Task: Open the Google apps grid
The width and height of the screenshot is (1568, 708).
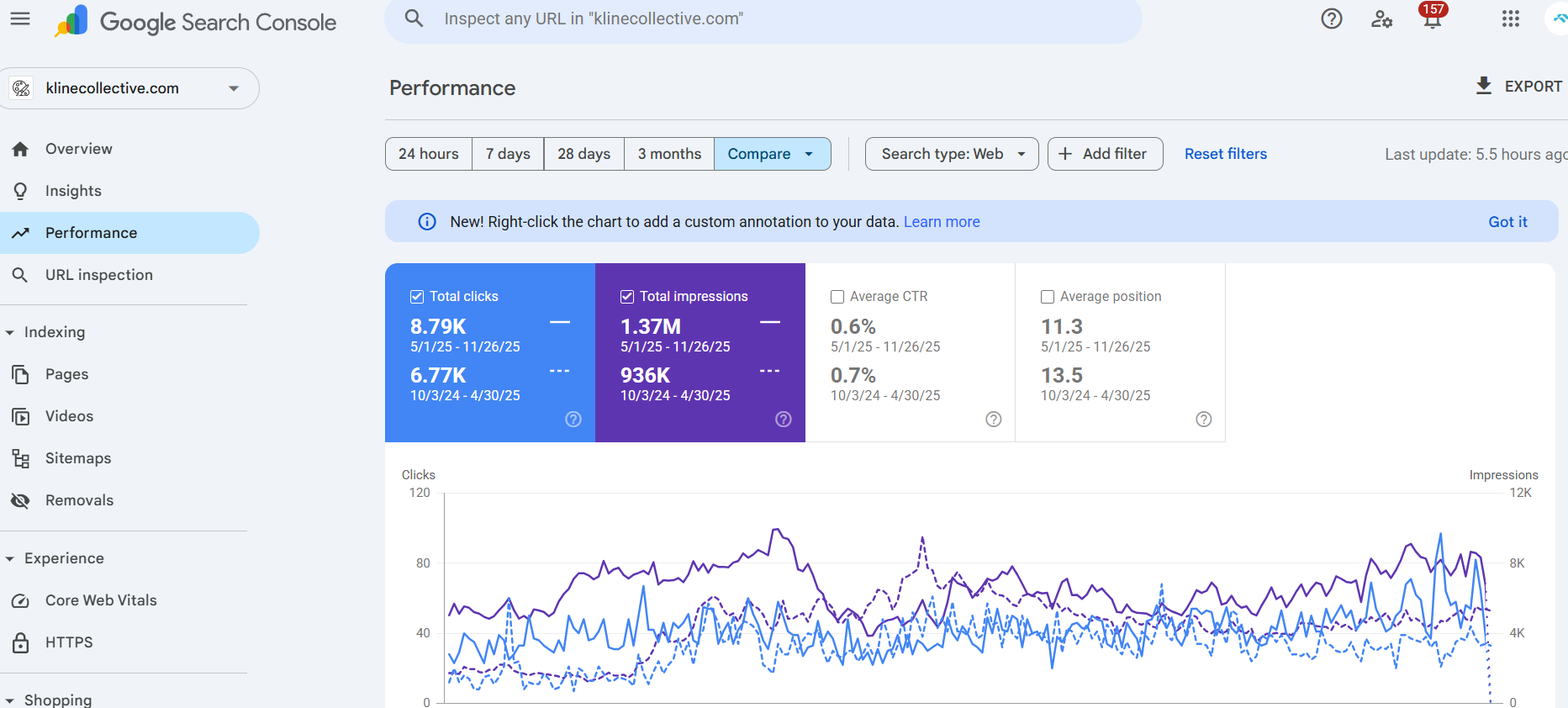Action: 1510,18
